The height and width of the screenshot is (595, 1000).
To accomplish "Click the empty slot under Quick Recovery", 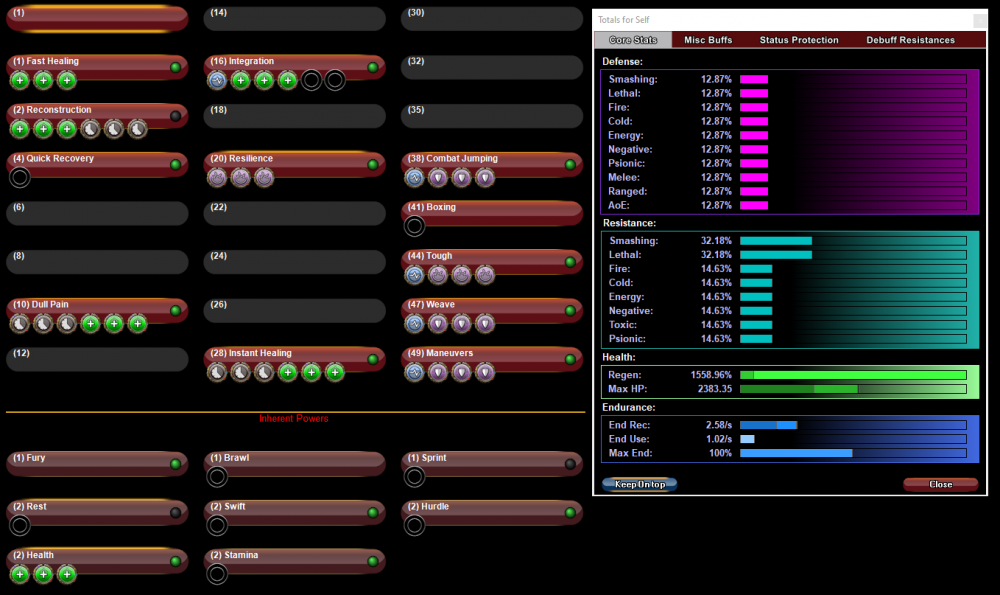I will pyautogui.click(x=20, y=178).
